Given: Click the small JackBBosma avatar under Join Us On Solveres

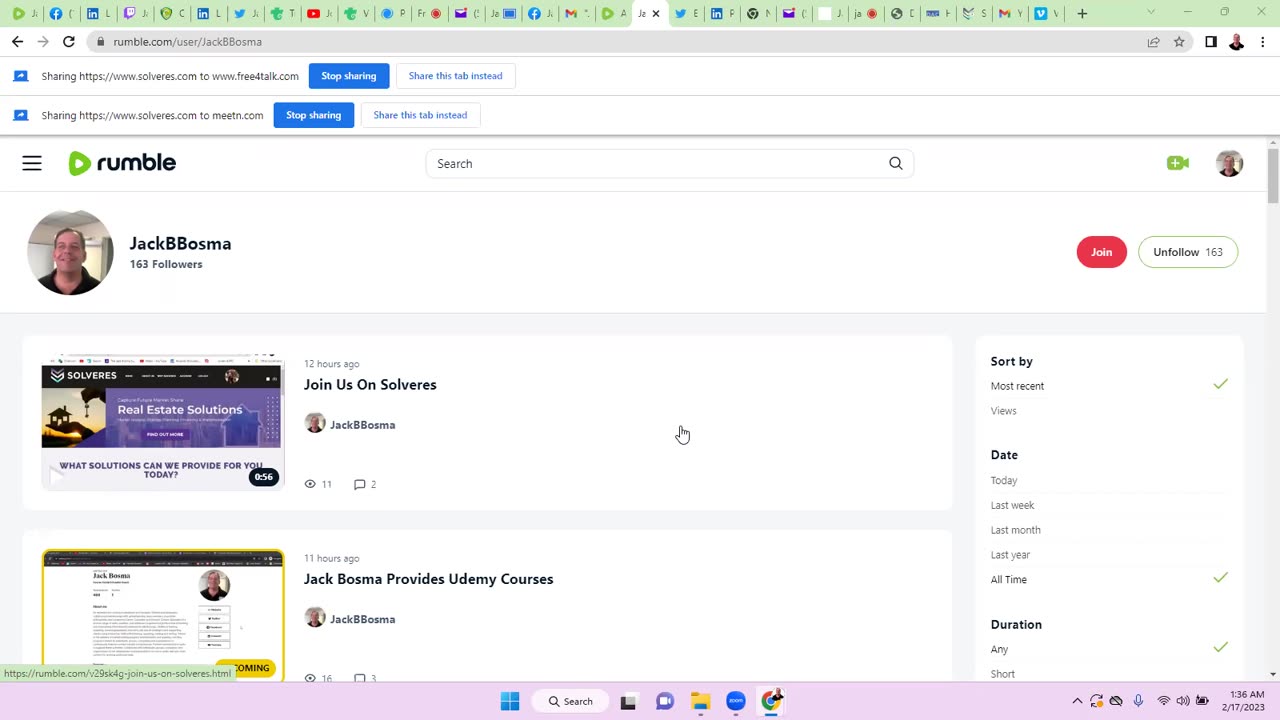Looking at the screenshot, I should (x=315, y=424).
